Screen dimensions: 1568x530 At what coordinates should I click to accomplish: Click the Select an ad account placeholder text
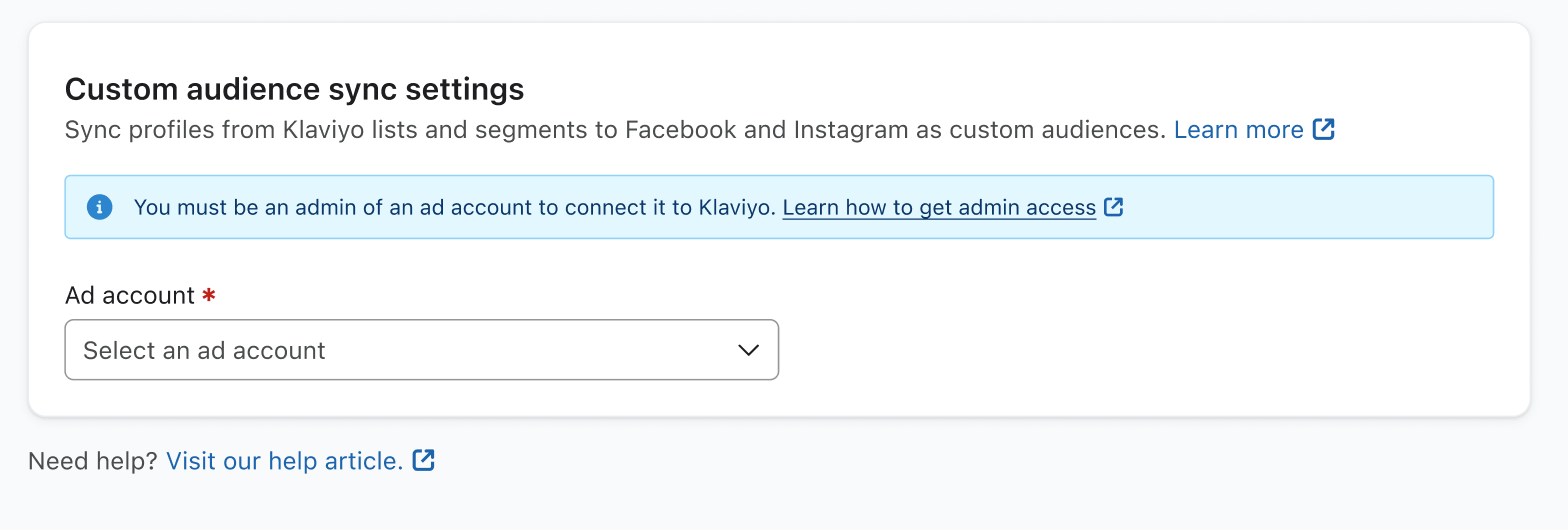tap(204, 351)
